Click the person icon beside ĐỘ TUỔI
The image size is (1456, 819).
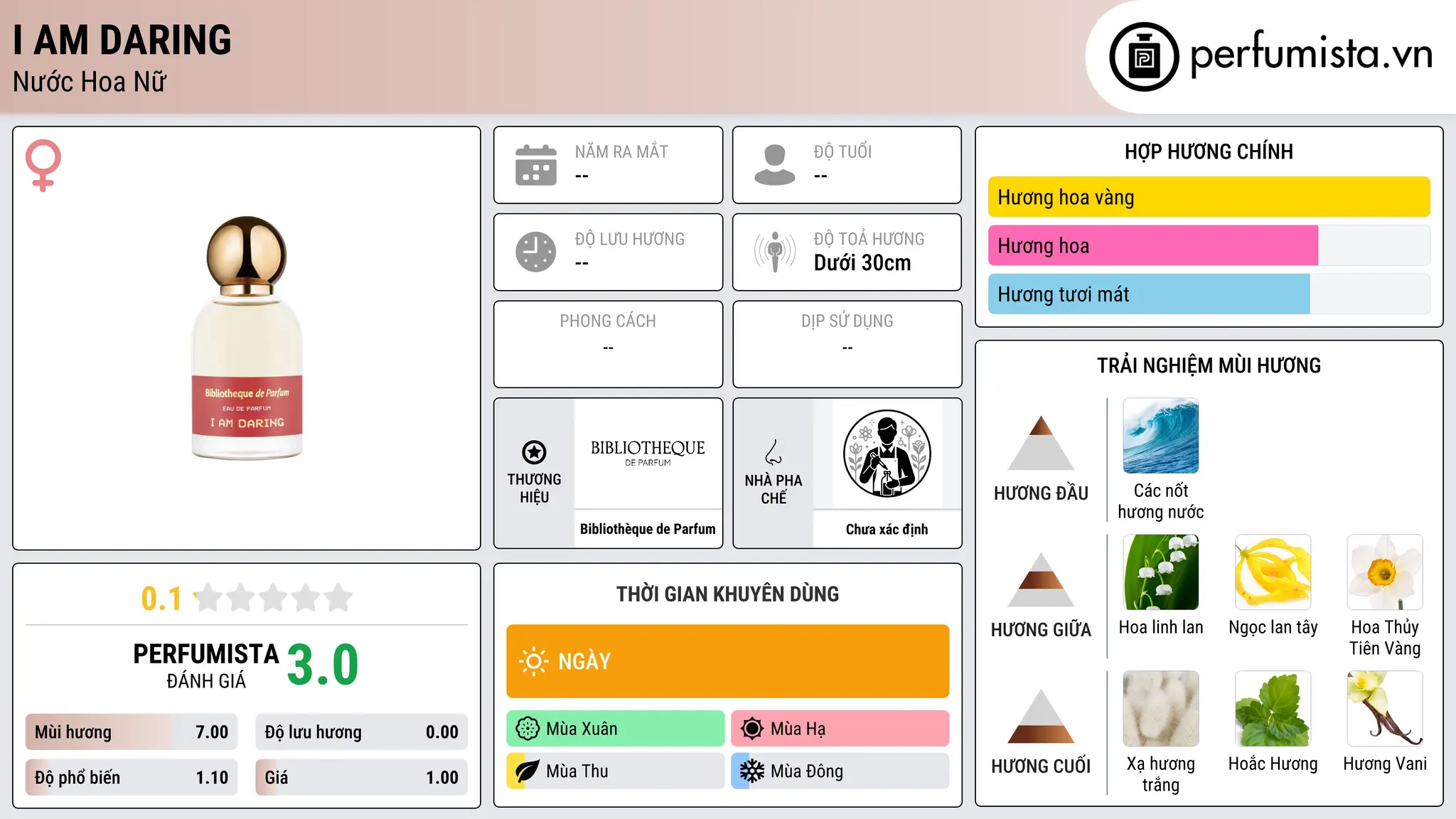774,165
